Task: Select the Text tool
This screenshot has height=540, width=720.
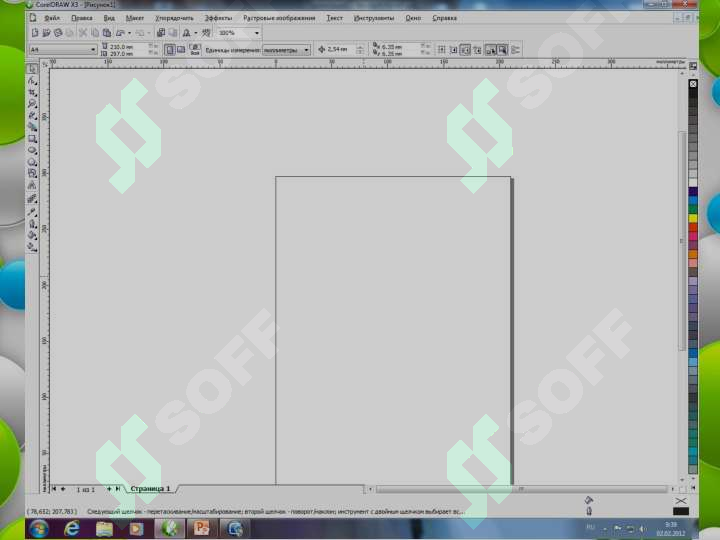Action: [32, 186]
